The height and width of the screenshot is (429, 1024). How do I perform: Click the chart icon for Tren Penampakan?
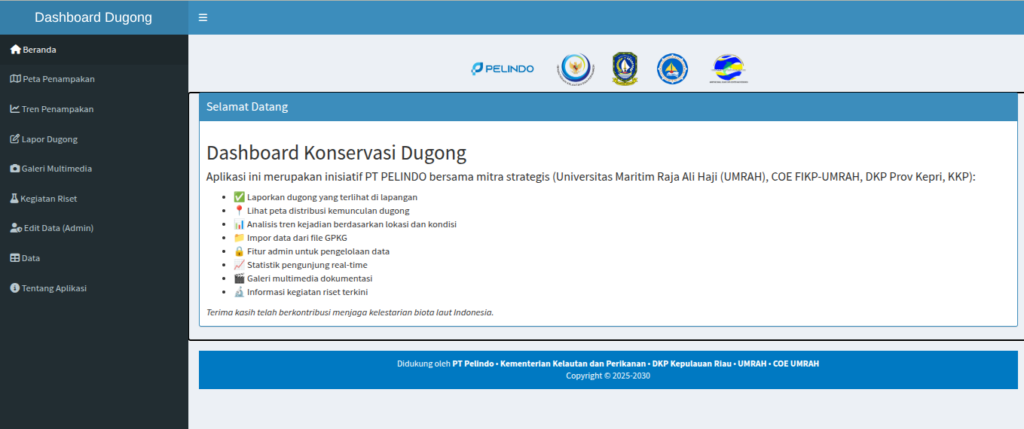point(15,109)
